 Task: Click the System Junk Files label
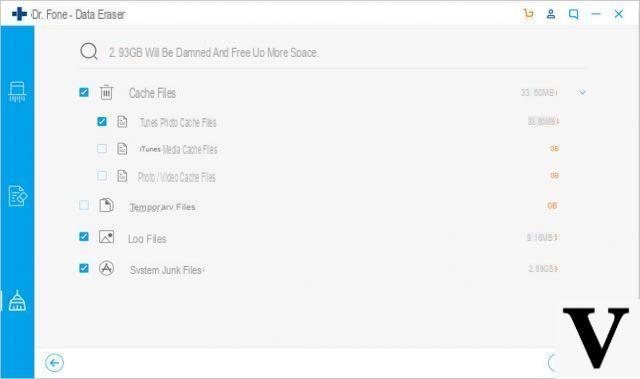pyautogui.click(x=166, y=270)
